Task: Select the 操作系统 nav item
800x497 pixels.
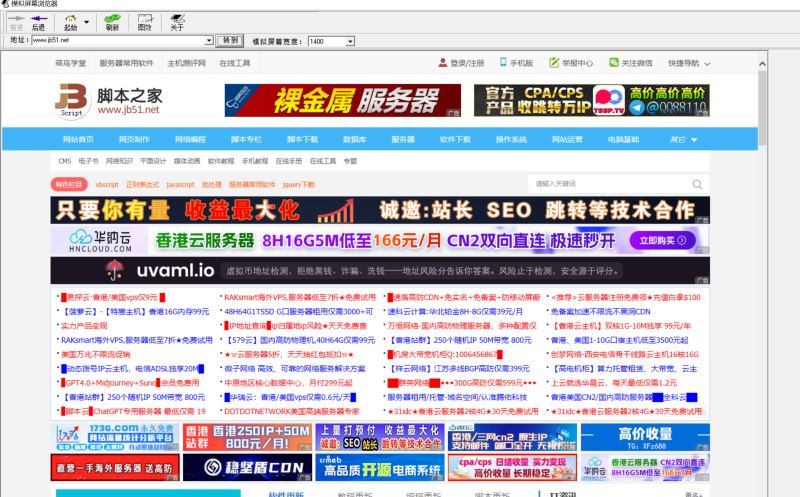Action: [511, 139]
